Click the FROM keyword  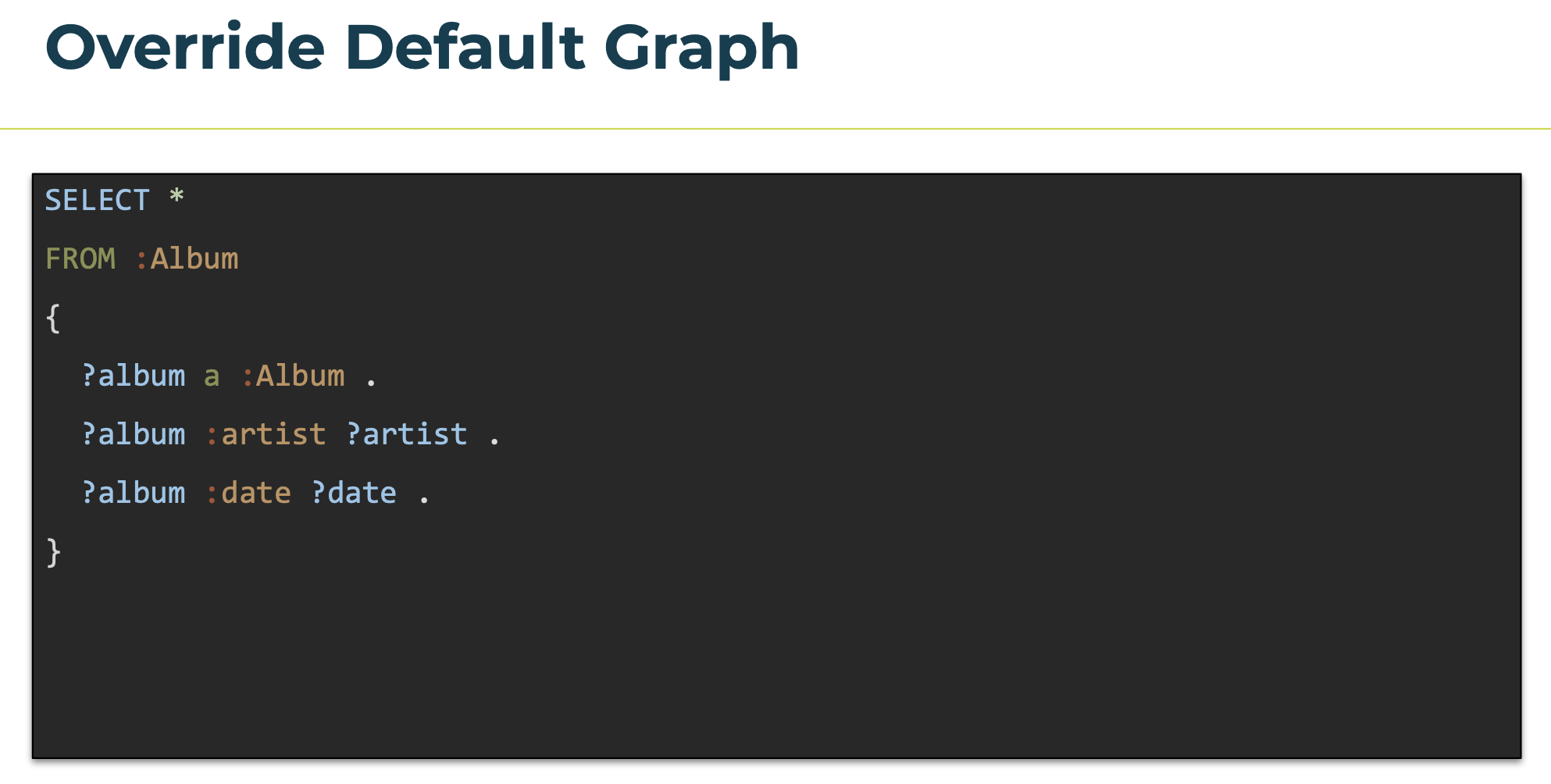point(80,259)
